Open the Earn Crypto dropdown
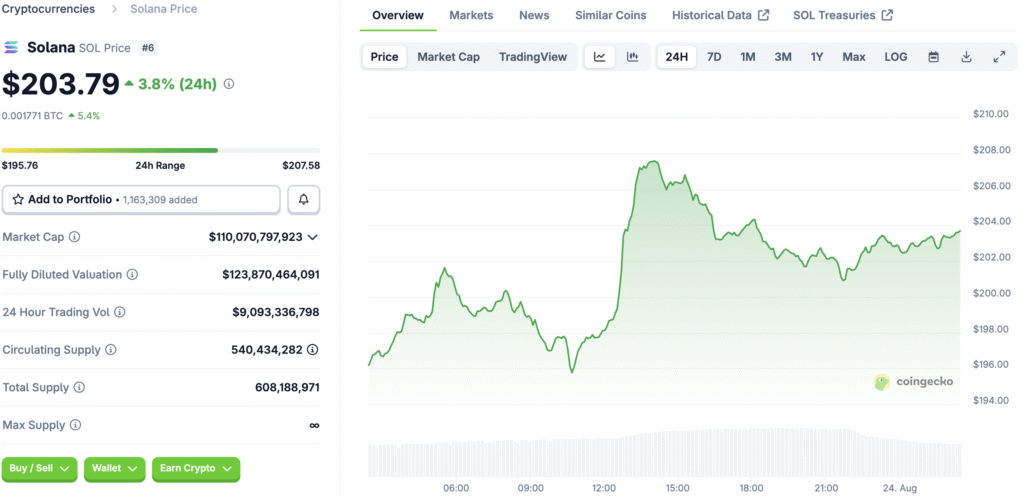 [x=196, y=469]
